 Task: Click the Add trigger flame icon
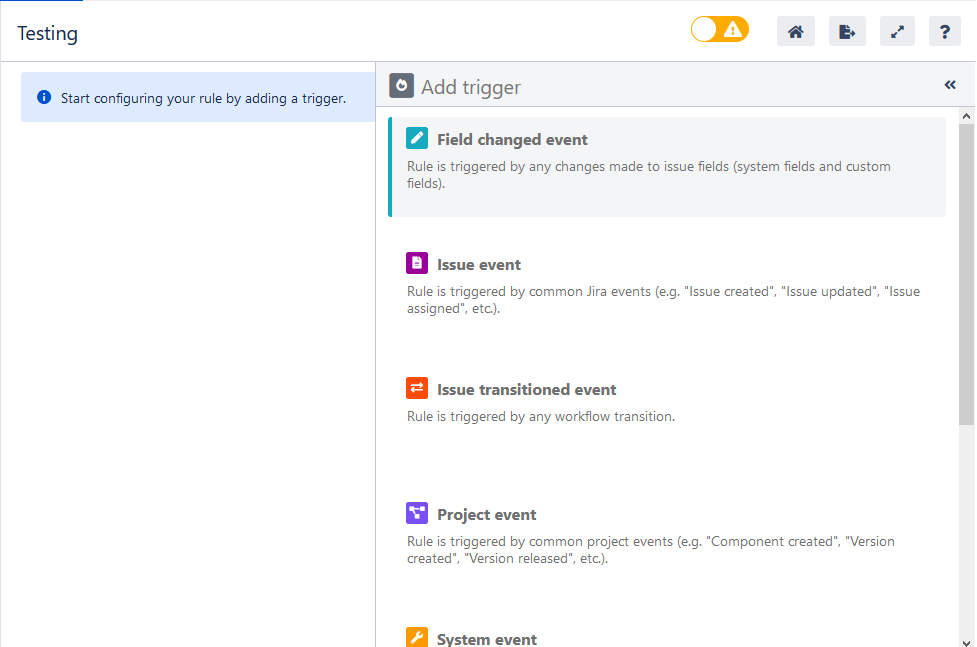point(401,86)
